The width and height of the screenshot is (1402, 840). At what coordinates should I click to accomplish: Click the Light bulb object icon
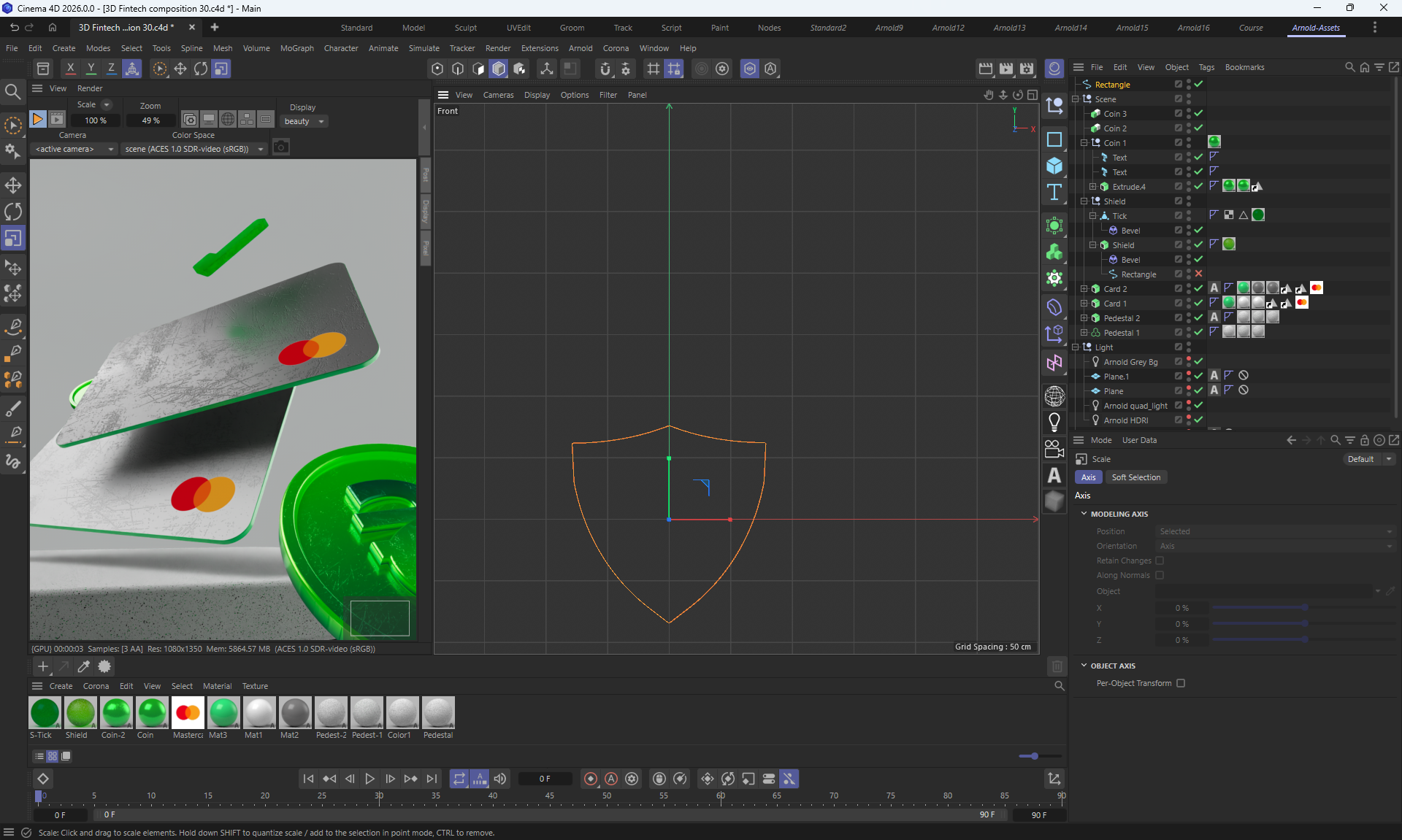(x=1054, y=422)
